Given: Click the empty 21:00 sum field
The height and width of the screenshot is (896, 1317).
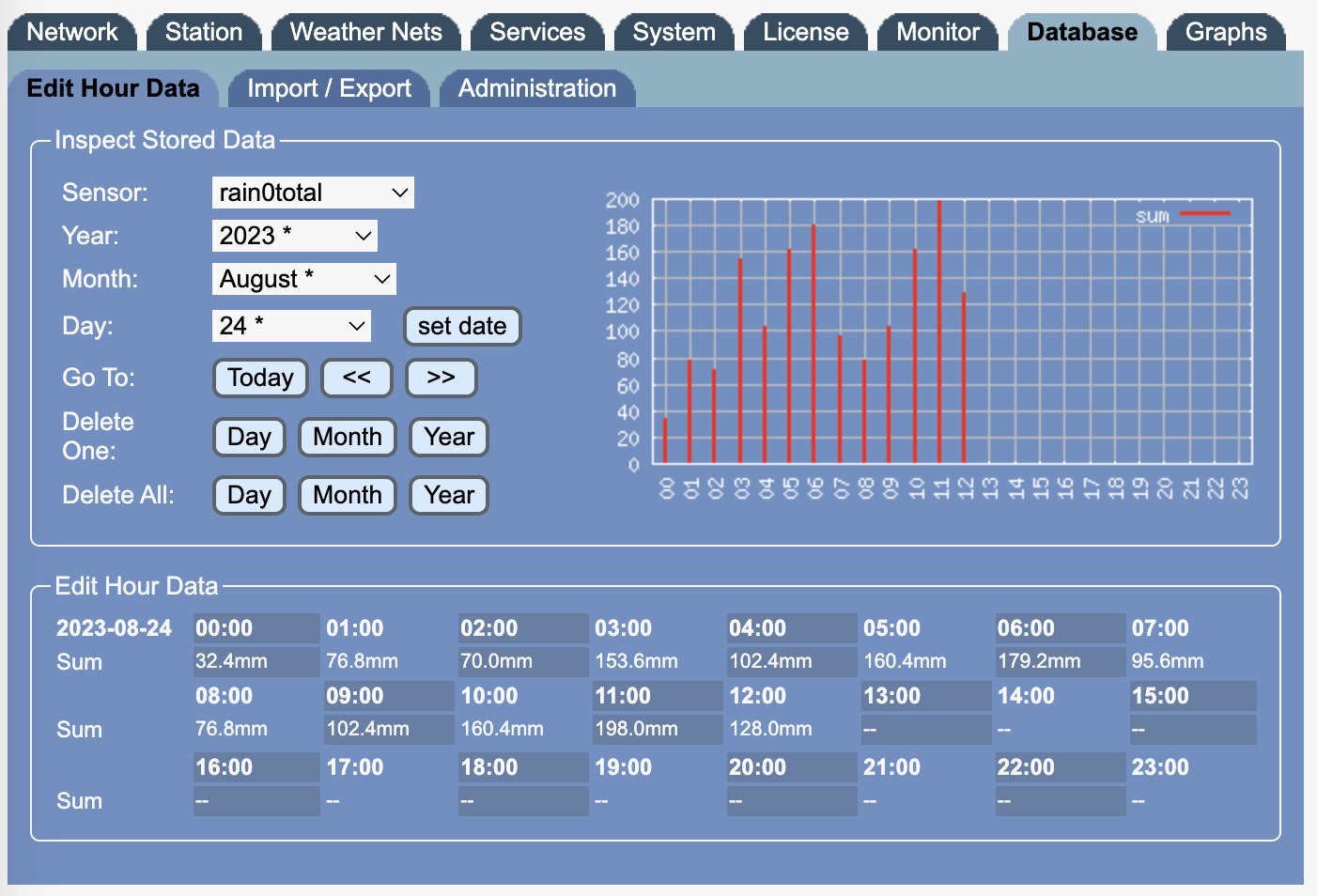Looking at the screenshot, I should (x=926, y=801).
